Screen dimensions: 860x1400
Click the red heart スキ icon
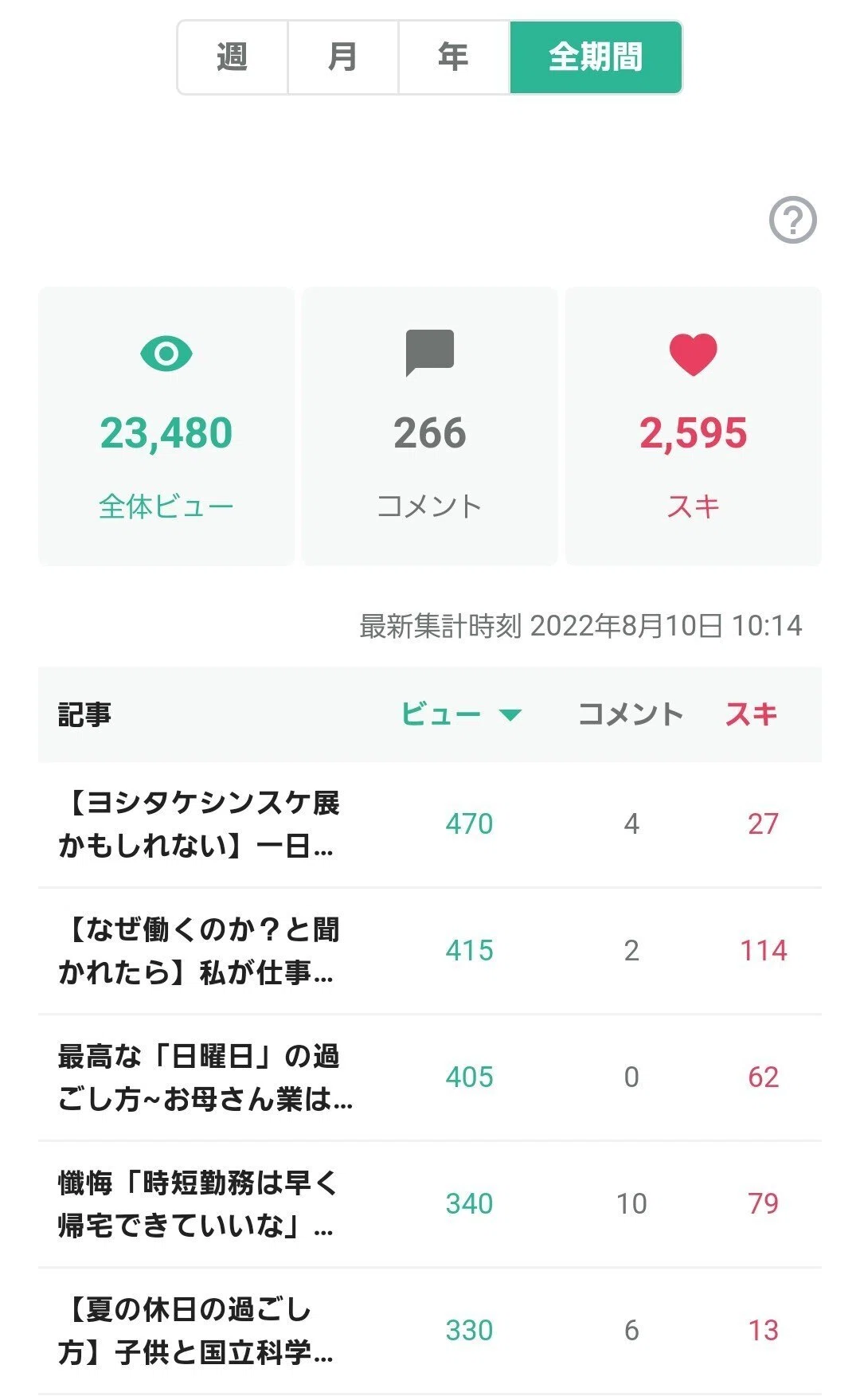[x=693, y=354]
